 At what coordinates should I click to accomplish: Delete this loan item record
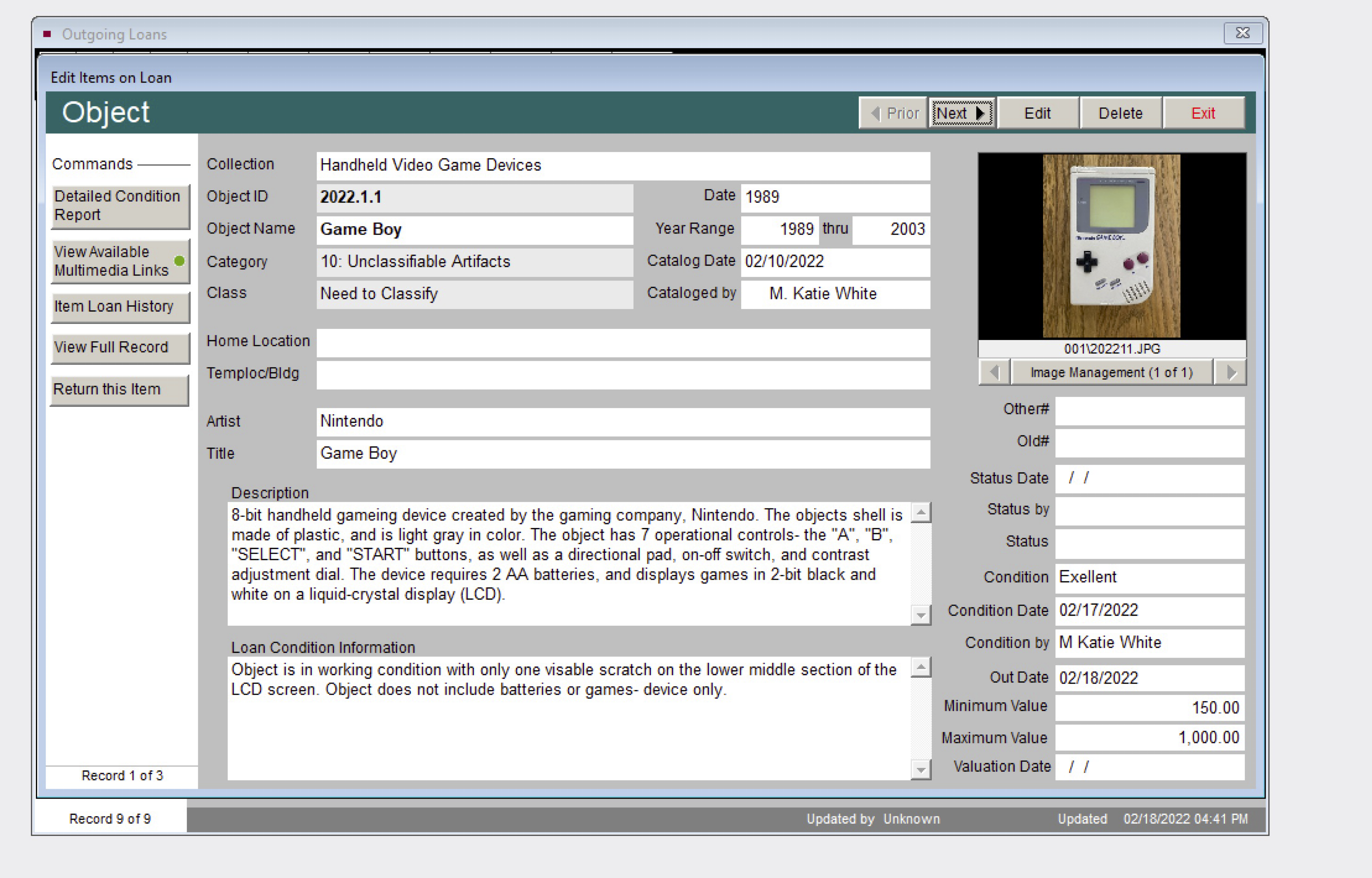(1120, 113)
